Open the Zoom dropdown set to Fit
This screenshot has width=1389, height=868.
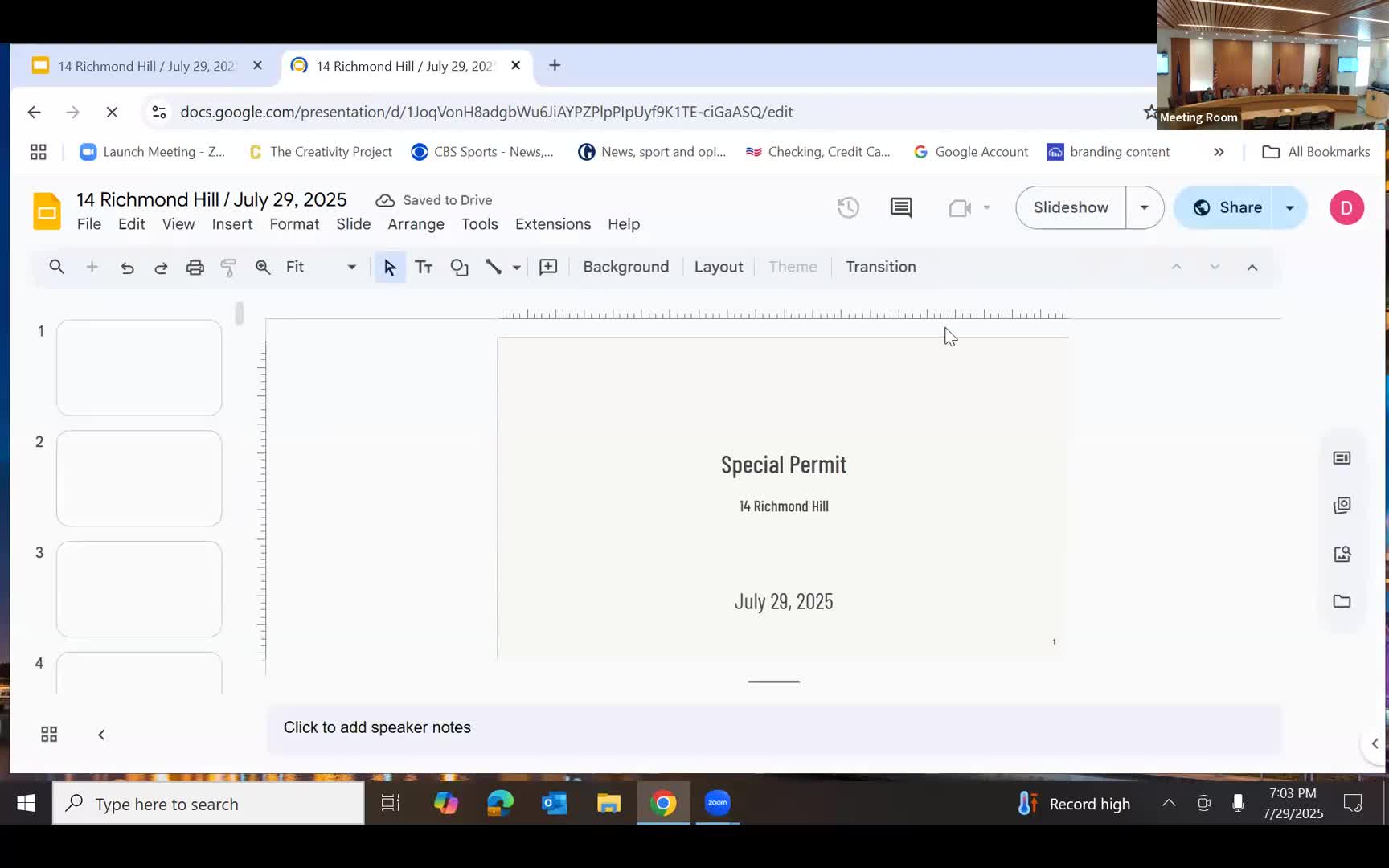[x=321, y=267]
